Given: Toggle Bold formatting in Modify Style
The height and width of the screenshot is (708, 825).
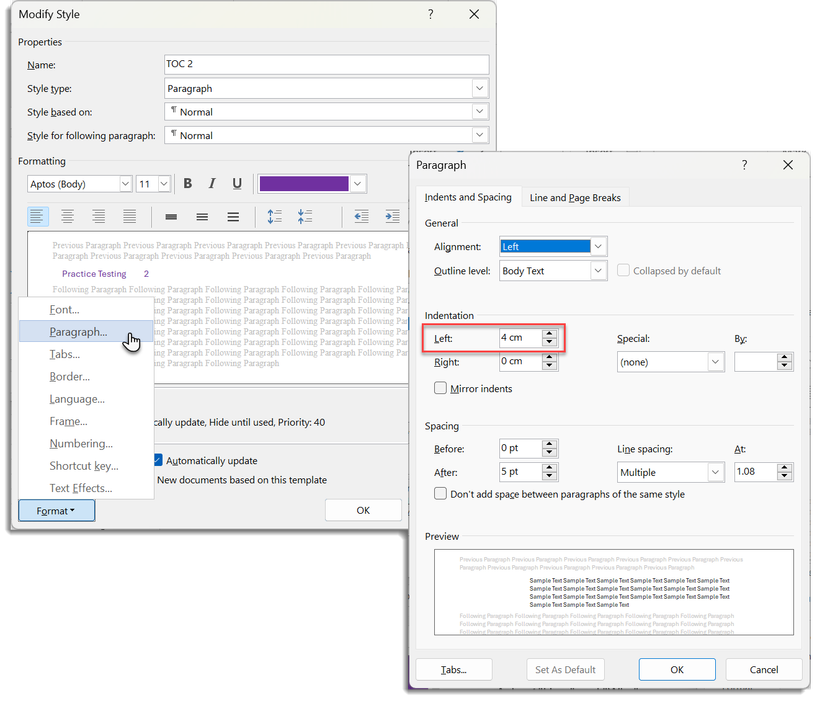Looking at the screenshot, I should pyautogui.click(x=187, y=184).
